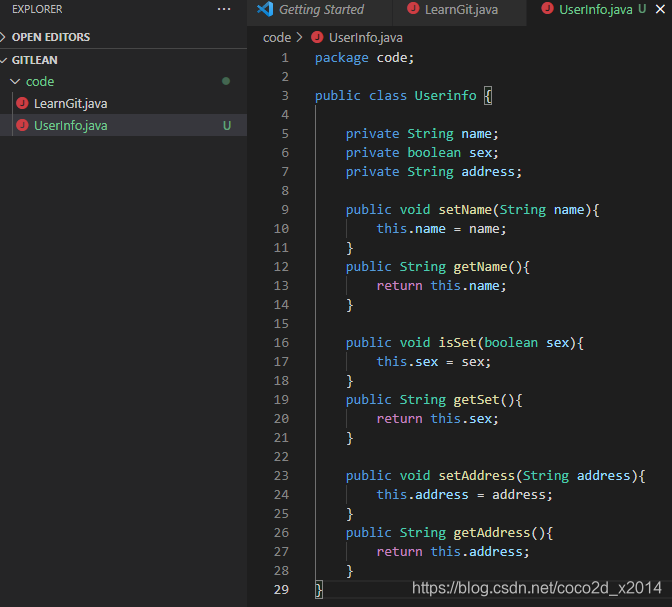The width and height of the screenshot is (672, 607).
Task: Open LearnGit.java in the file tree
Action: (x=70, y=103)
